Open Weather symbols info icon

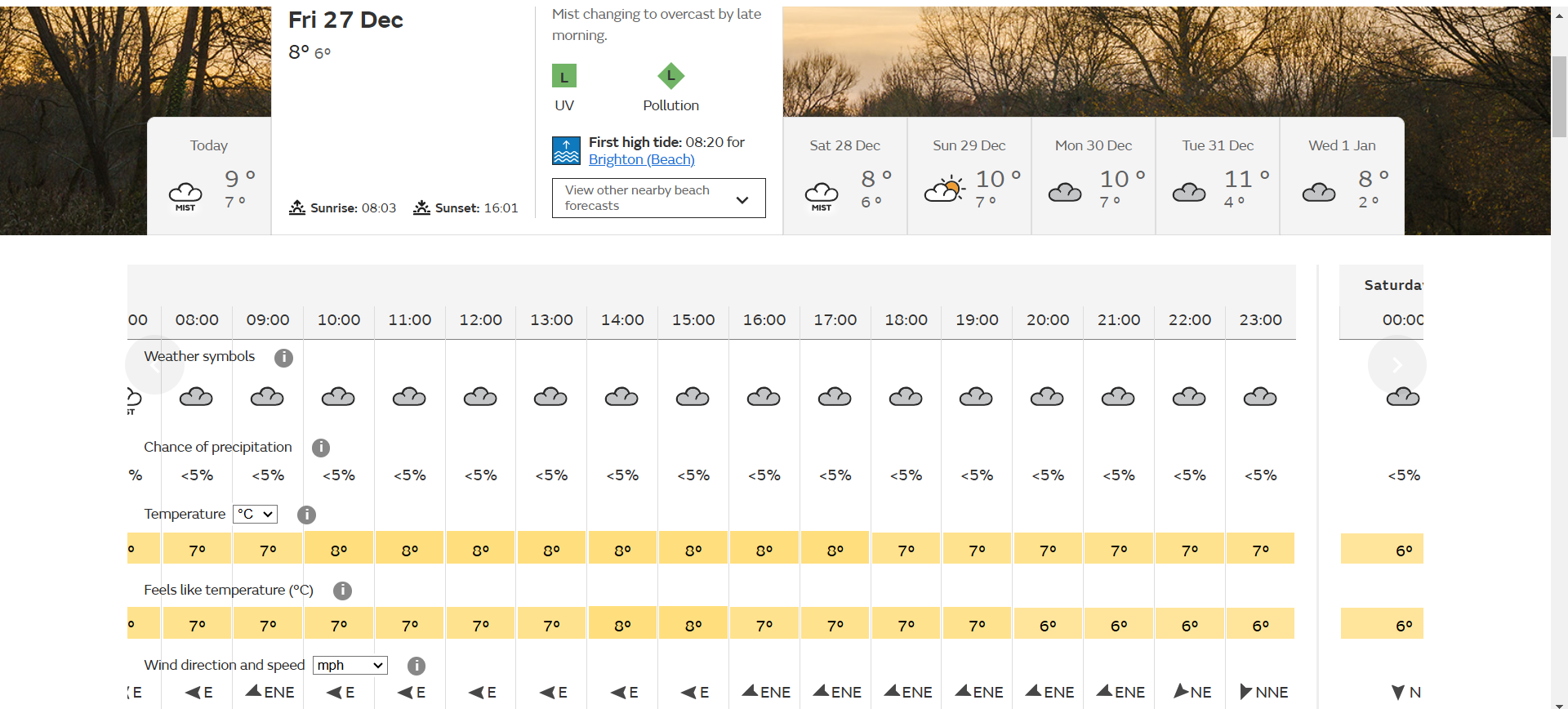tap(283, 358)
